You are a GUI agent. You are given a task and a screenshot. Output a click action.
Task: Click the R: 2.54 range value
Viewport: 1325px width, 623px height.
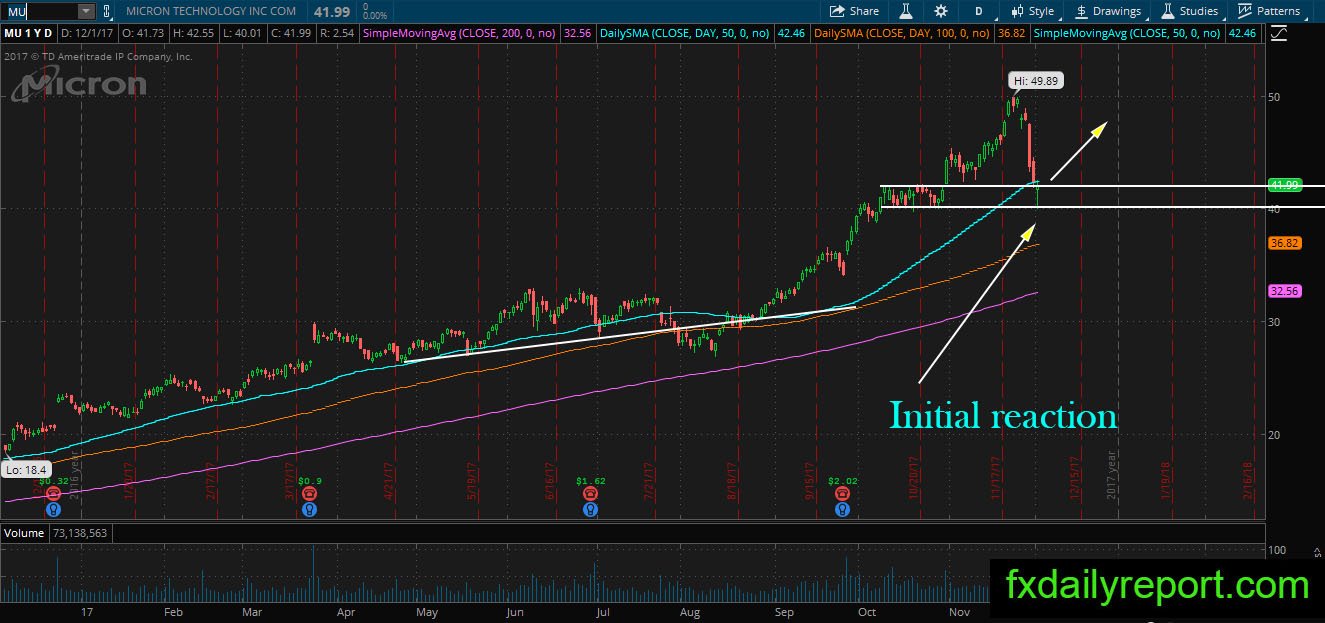337,34
